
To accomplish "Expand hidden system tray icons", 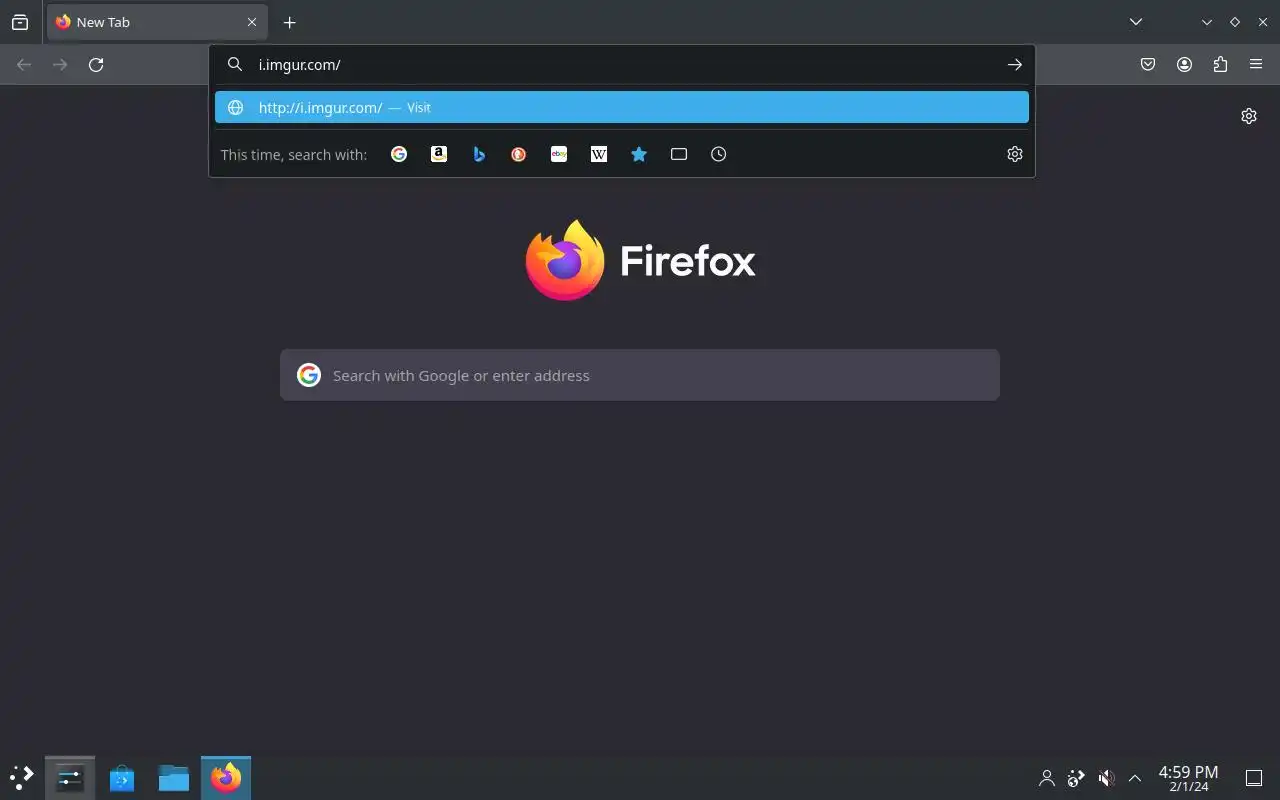I will (1135, 778).
